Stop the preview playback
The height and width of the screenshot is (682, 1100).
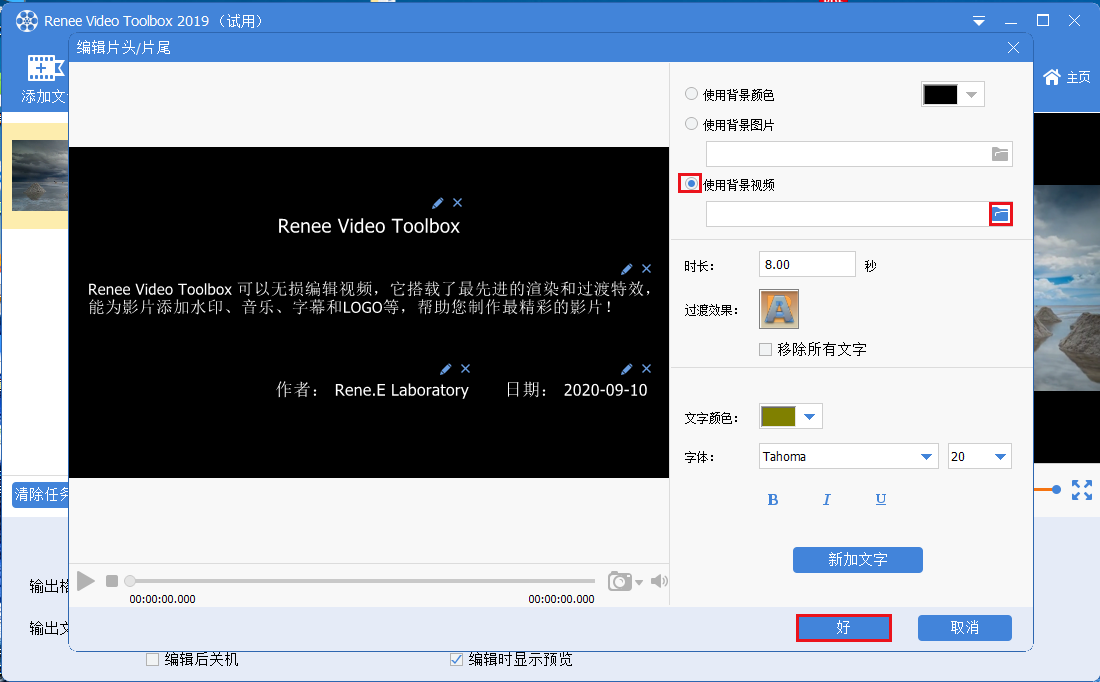point(112,581)
